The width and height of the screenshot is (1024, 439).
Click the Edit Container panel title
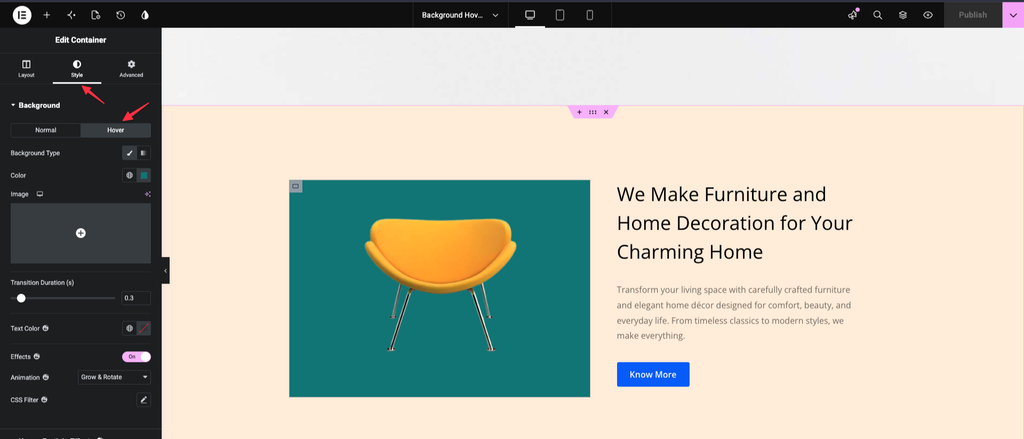80,40
